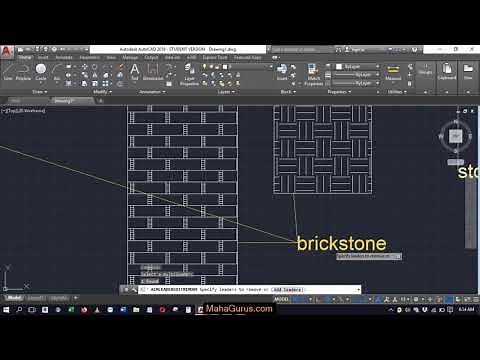Click the search field in title bar
Viewport: 480px width, 360px height.
pos(302,50)
